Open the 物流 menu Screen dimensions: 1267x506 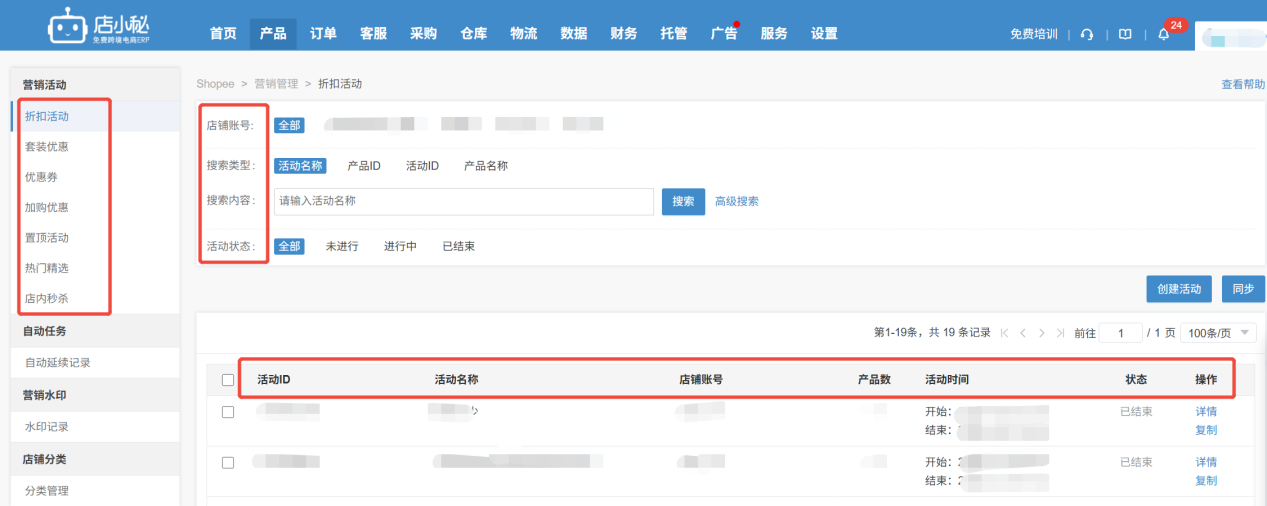523,34
